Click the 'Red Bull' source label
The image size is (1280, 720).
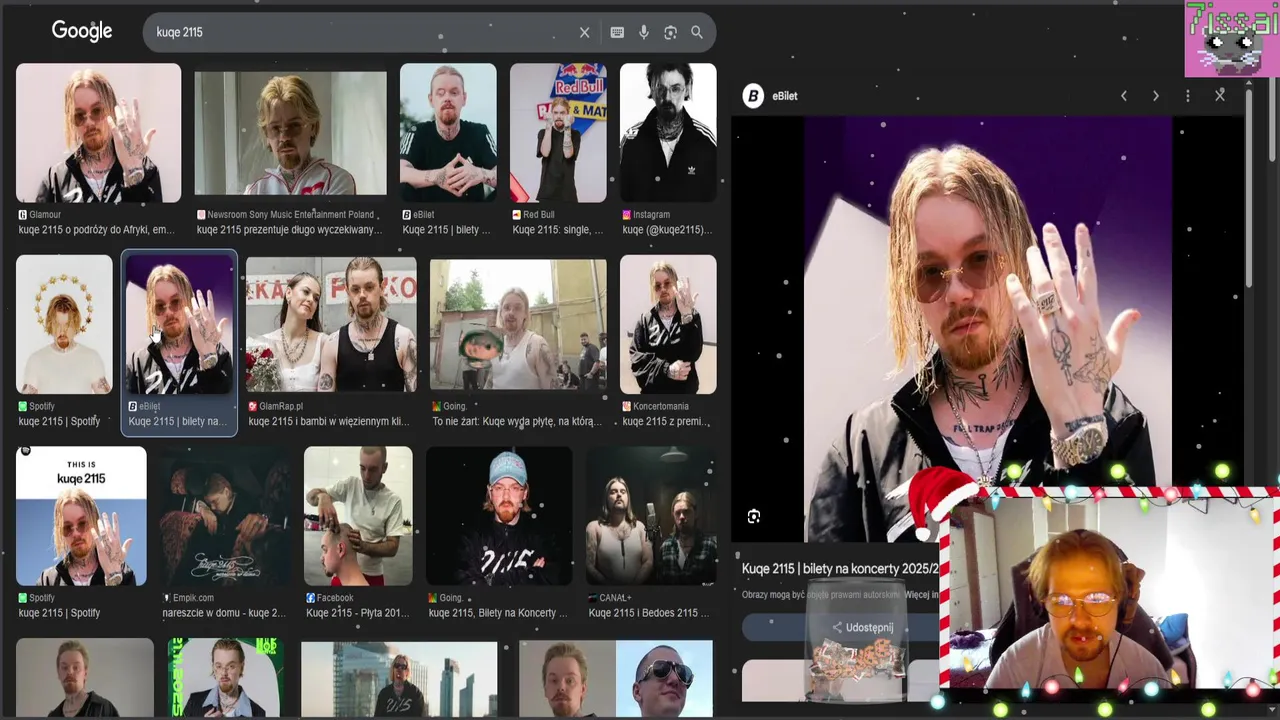click(538, 215)
